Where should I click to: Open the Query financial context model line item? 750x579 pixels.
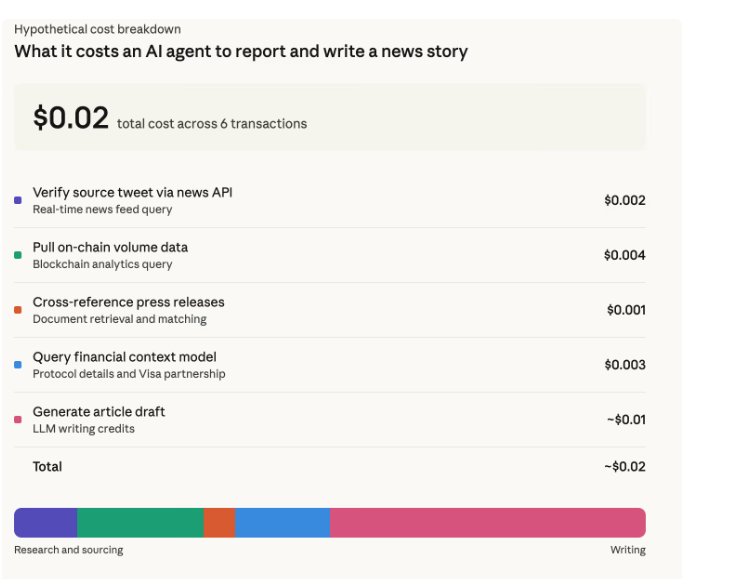coord(124,357)
